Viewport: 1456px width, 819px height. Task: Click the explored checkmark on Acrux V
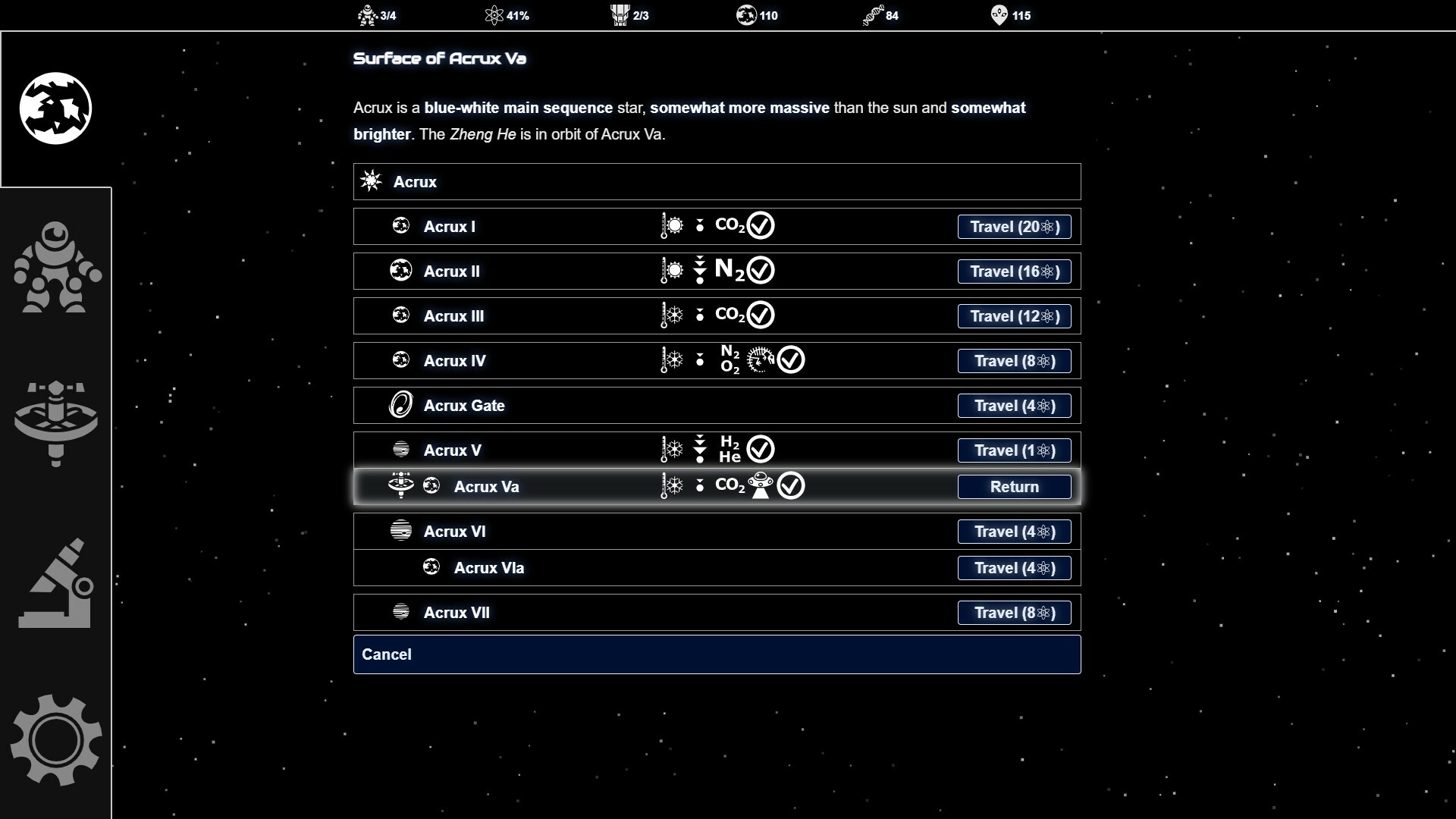pyautogui.click(x=761, y=450)
